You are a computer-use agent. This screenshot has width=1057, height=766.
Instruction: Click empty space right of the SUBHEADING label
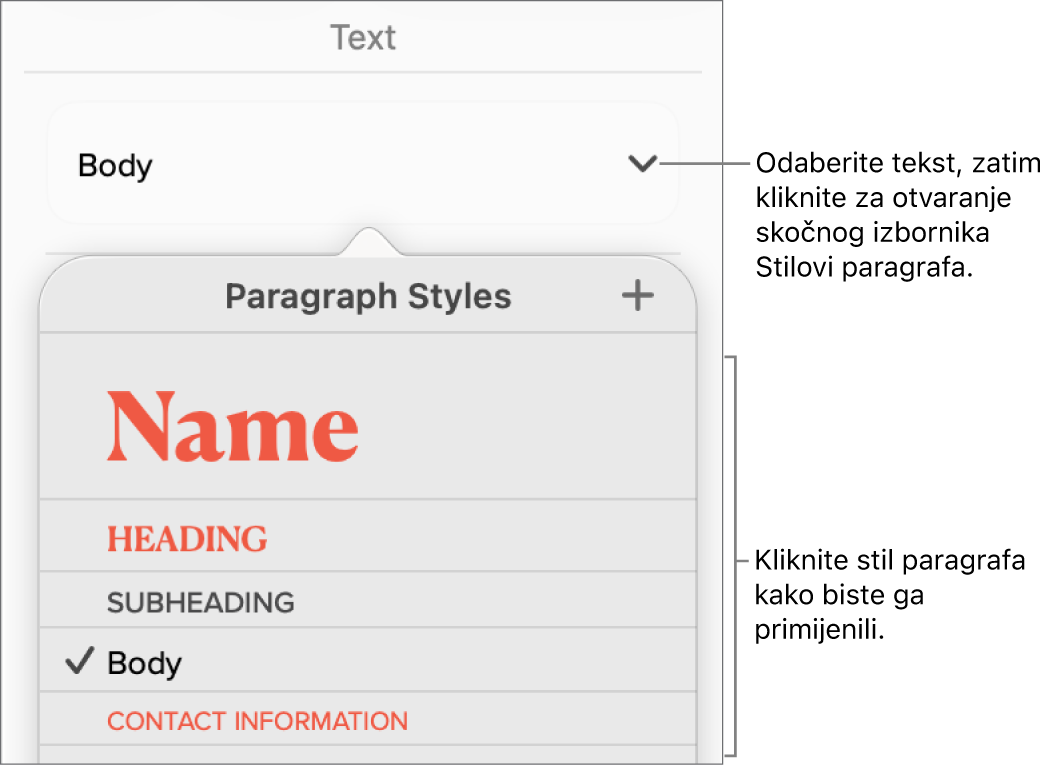point(500,602)
